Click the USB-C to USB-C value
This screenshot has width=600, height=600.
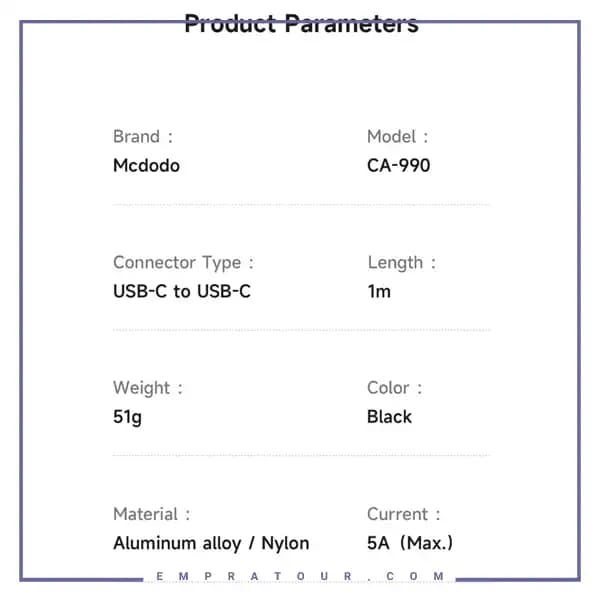[x=182, y=291]
